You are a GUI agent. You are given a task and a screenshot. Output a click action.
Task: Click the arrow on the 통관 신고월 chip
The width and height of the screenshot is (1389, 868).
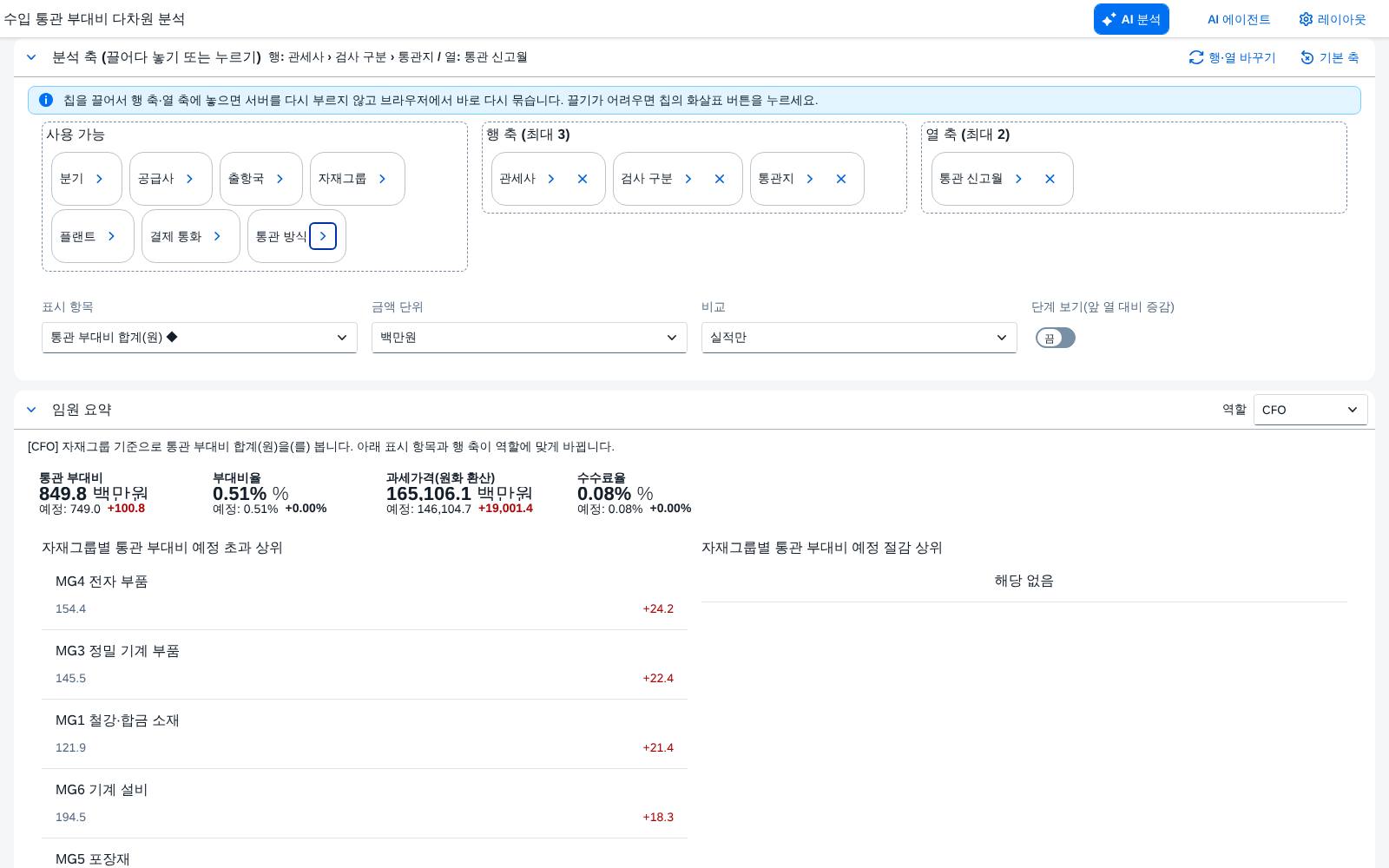coord(1018,179)
